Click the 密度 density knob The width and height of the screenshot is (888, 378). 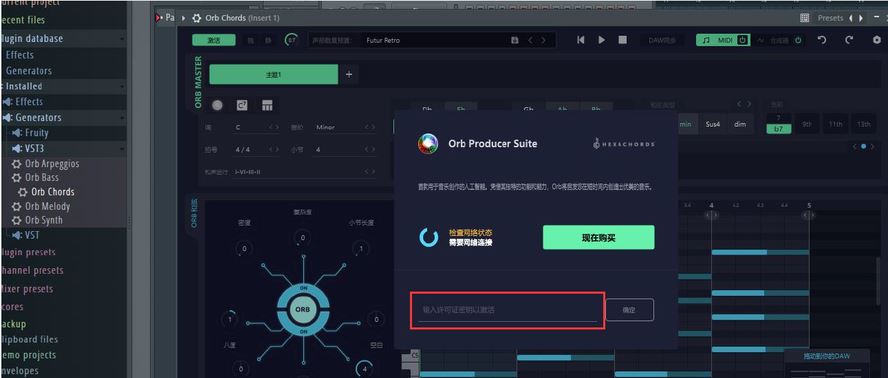pos(245,248)
